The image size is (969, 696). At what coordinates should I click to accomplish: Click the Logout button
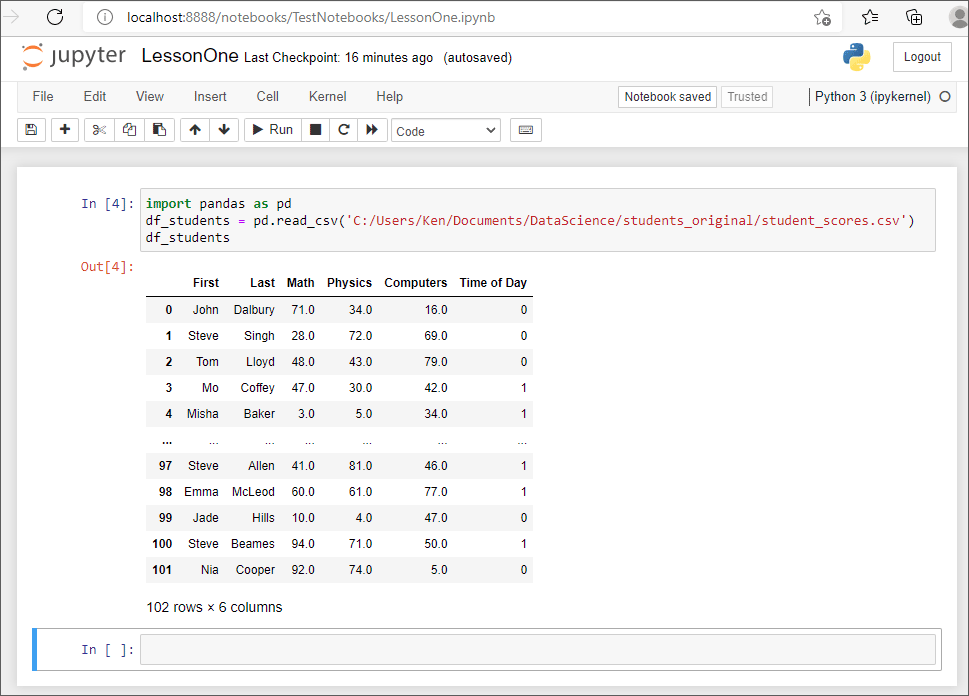[922, 57]
